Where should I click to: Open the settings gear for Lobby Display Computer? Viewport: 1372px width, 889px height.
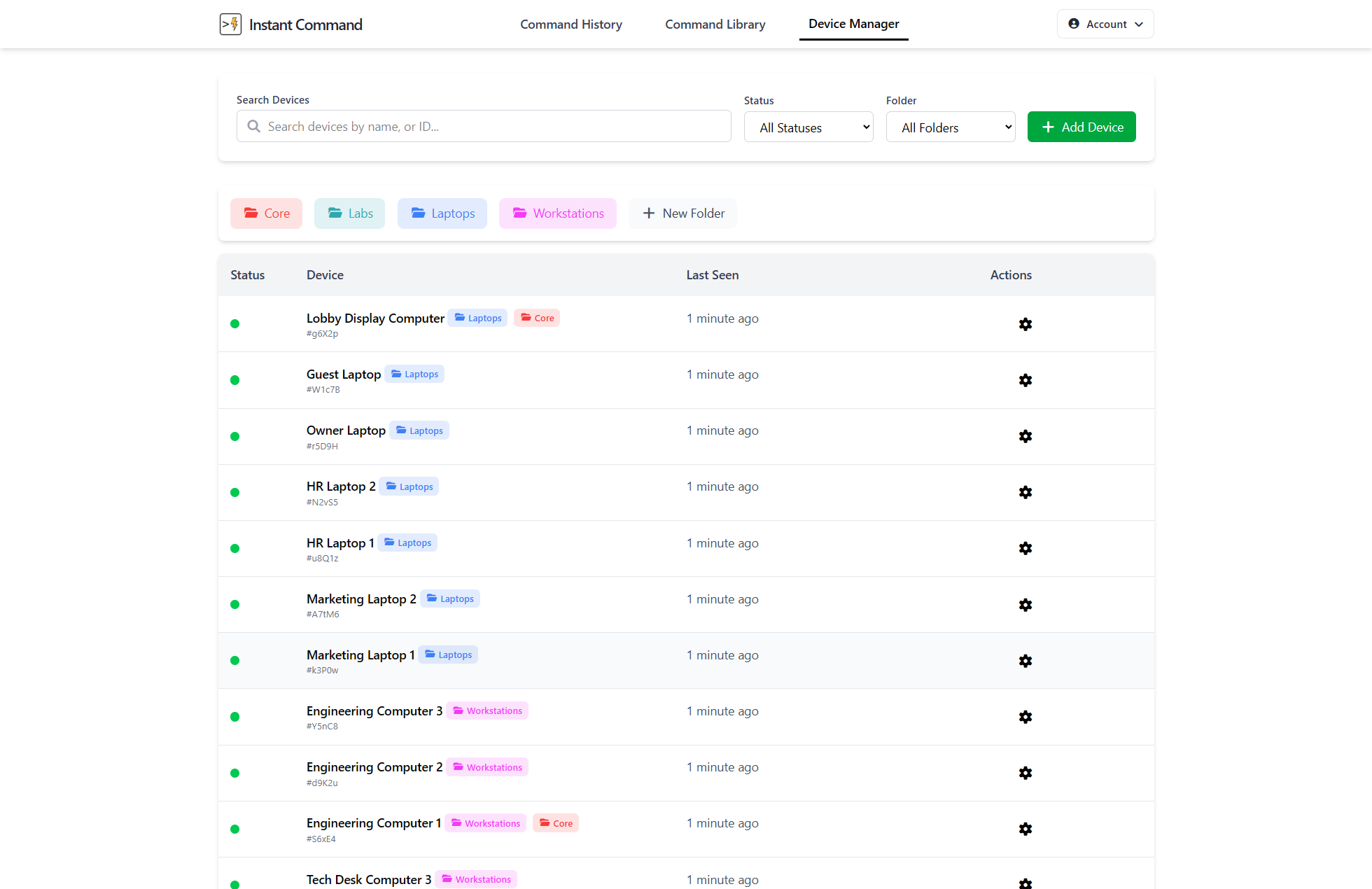[x=1025, y=323]
